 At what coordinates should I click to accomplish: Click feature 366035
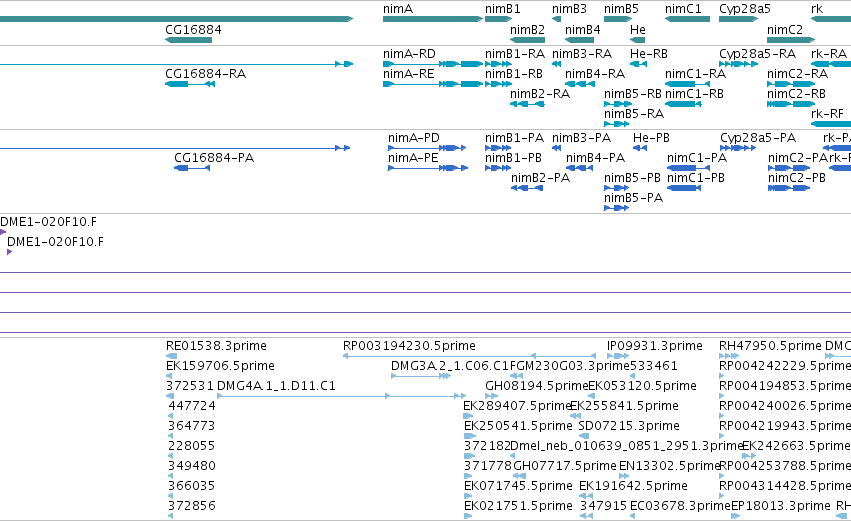coord(170,496)
